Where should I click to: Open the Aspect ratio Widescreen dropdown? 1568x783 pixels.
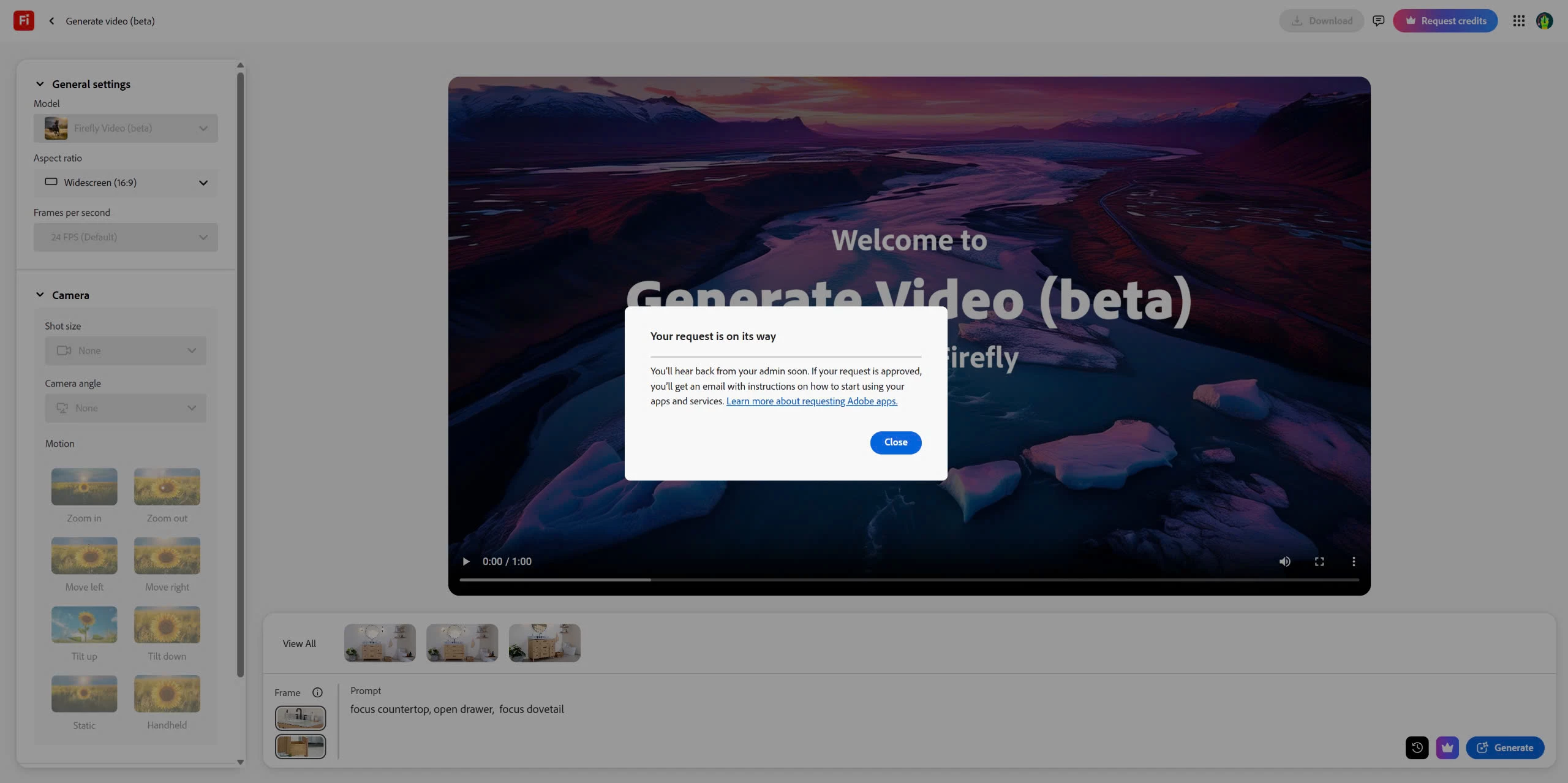coord(126,183)
